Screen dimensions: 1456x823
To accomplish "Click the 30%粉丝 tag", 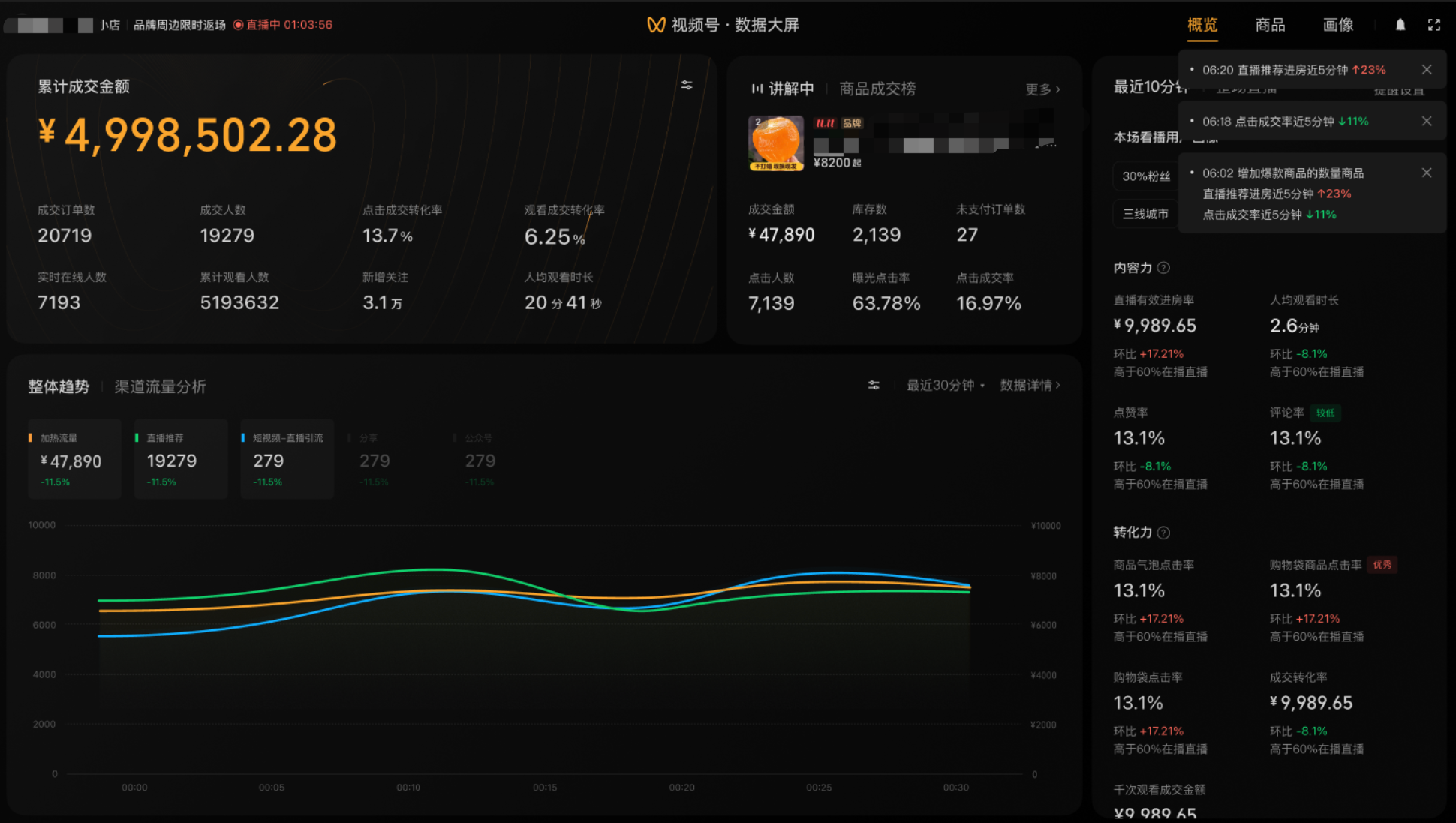I will tap(1145, 176).
